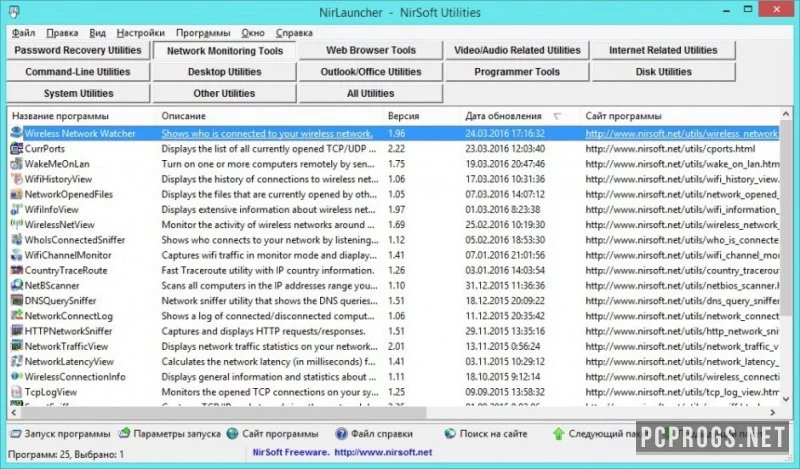Open the www.nirsoft.net status bar link
The width and height of the screenshot is (800, 469).
[383, 452]
